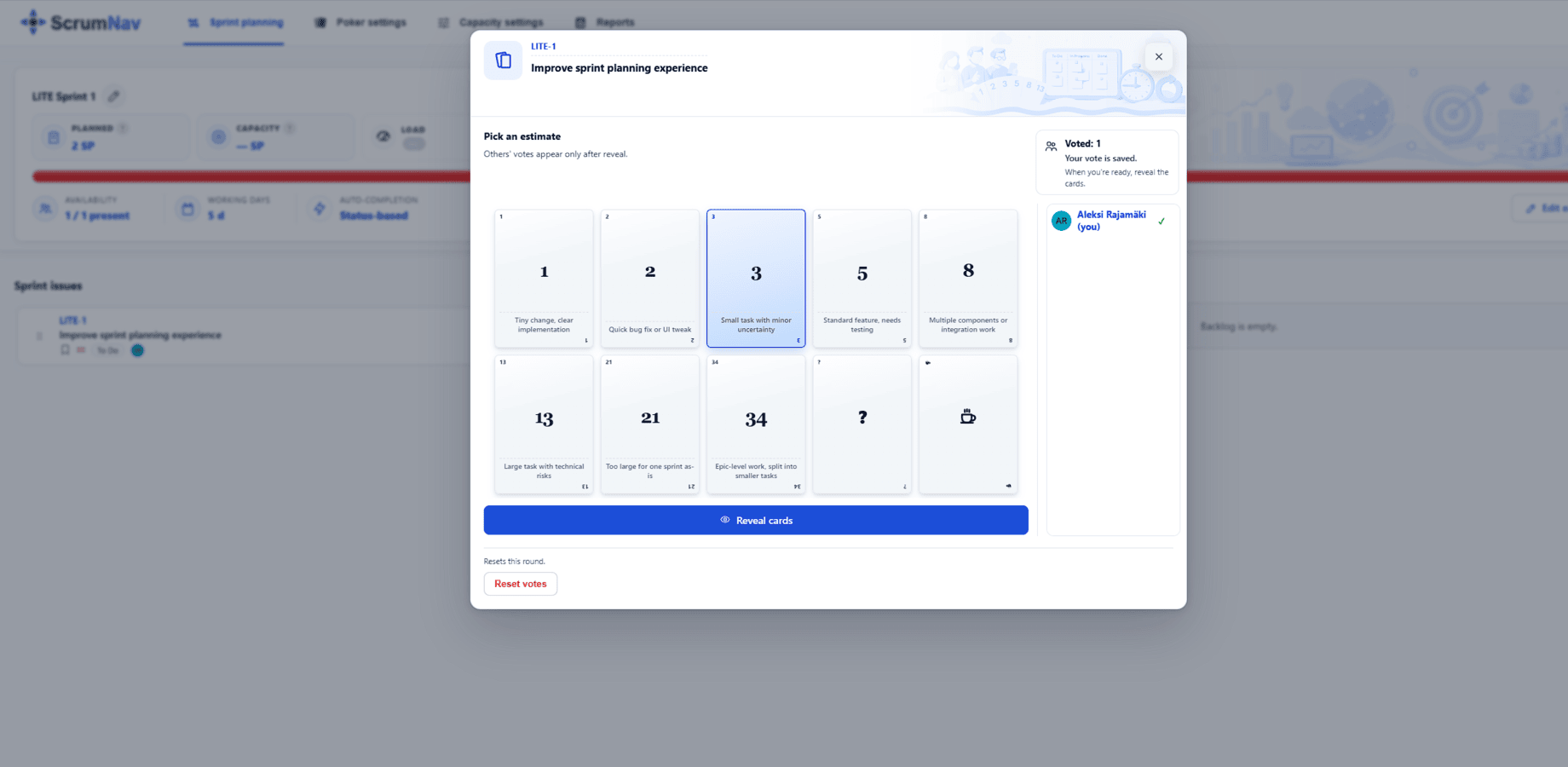The height and width of the screenshot is (767, 1568).
Task: Select the estimate card 1
Action: (x=544, y=279)
